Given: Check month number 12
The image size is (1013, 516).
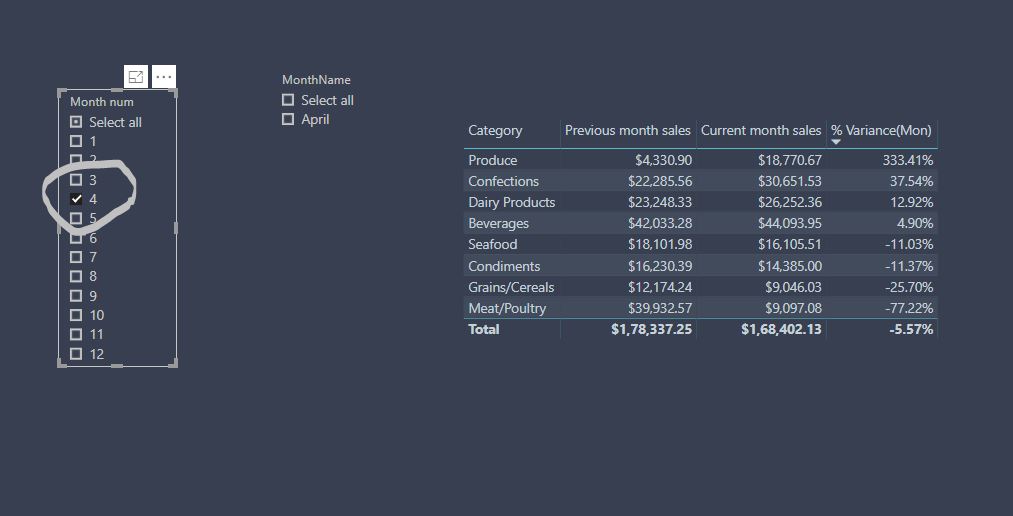Looking at the screenshot, I should pyautogui.click(x=76, y=354).
